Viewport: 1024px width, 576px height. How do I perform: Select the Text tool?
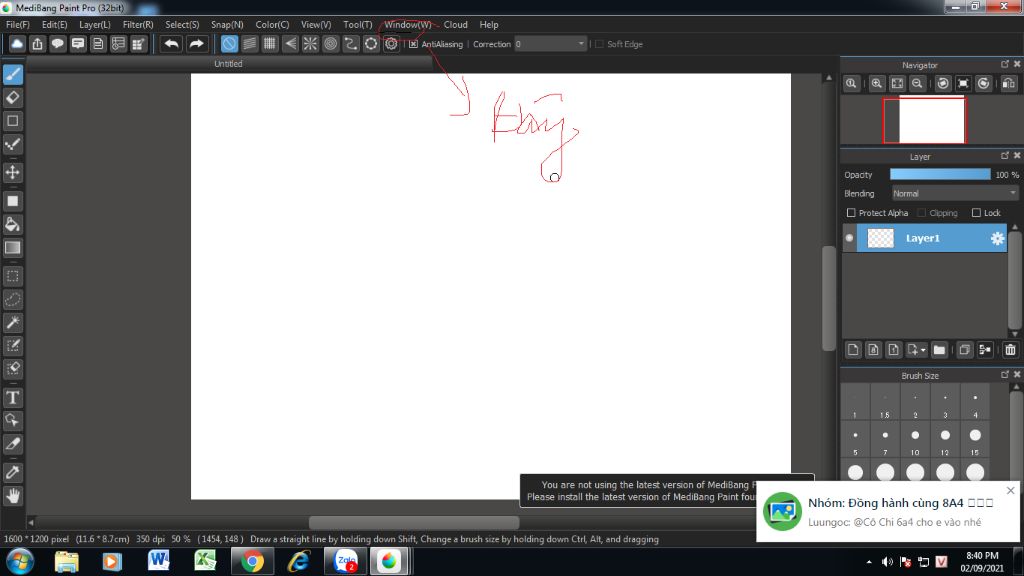(12, 398)
